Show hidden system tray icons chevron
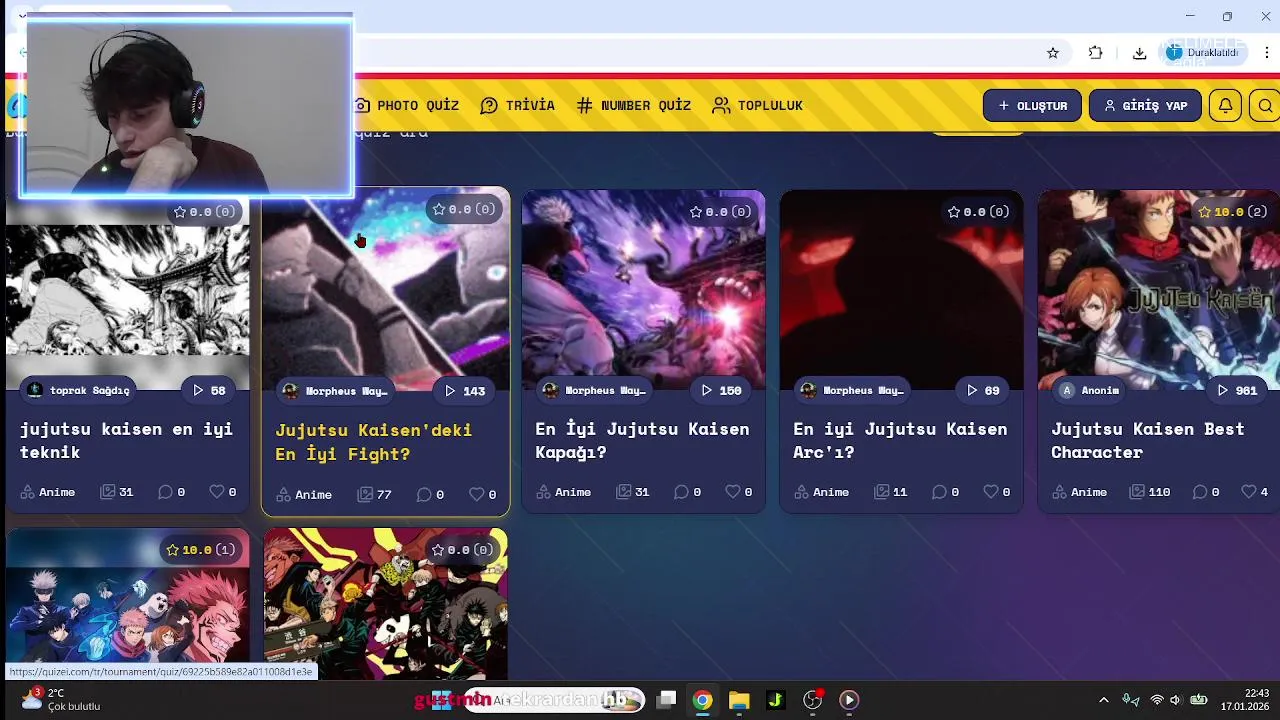This screenshot has width=1280, height=720. pyautogui.click(x=1103, y=700)
